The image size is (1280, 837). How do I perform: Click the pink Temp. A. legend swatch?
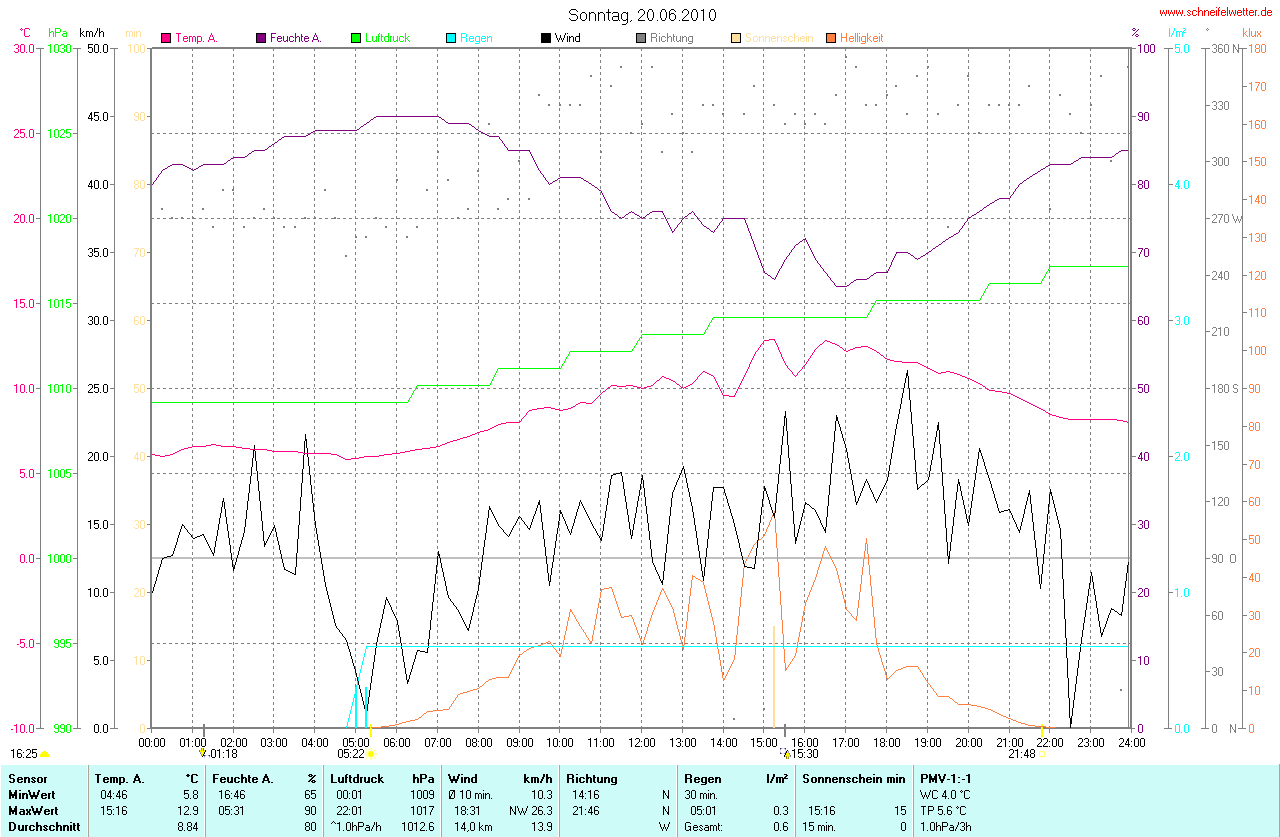[x=166, y=38]
